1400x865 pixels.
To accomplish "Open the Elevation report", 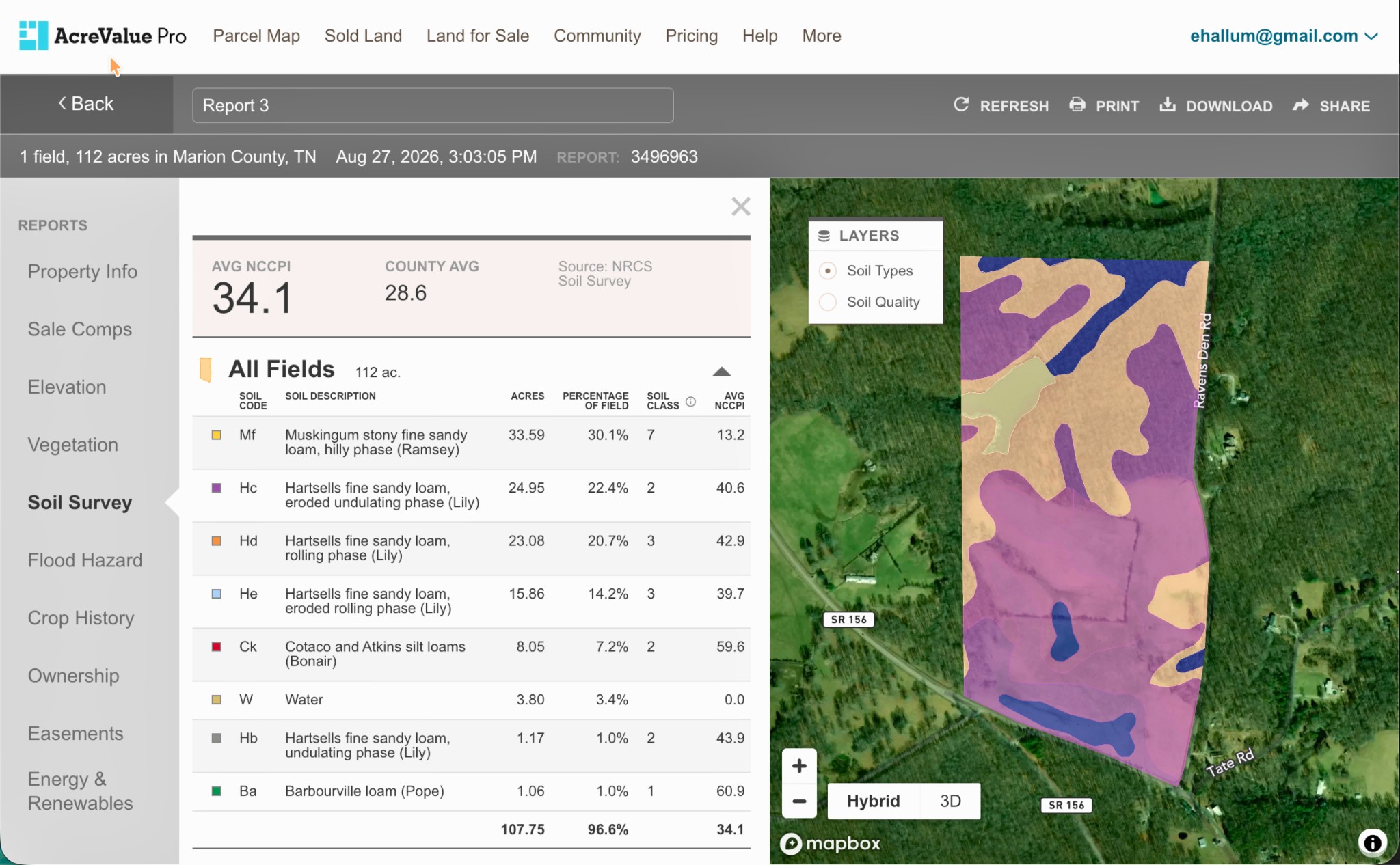I will (67, 387).
